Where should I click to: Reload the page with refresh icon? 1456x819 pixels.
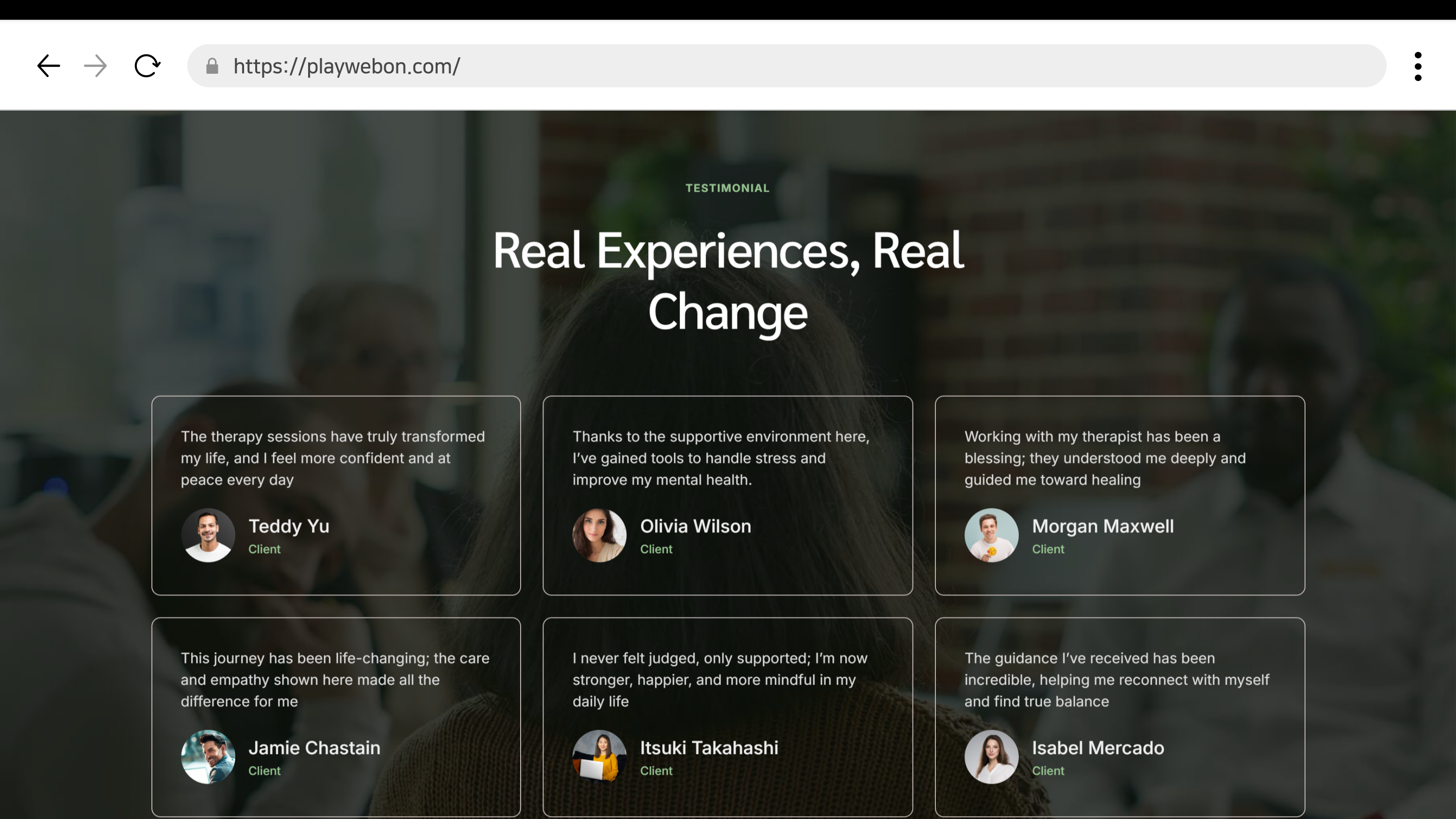click(147, 66)
